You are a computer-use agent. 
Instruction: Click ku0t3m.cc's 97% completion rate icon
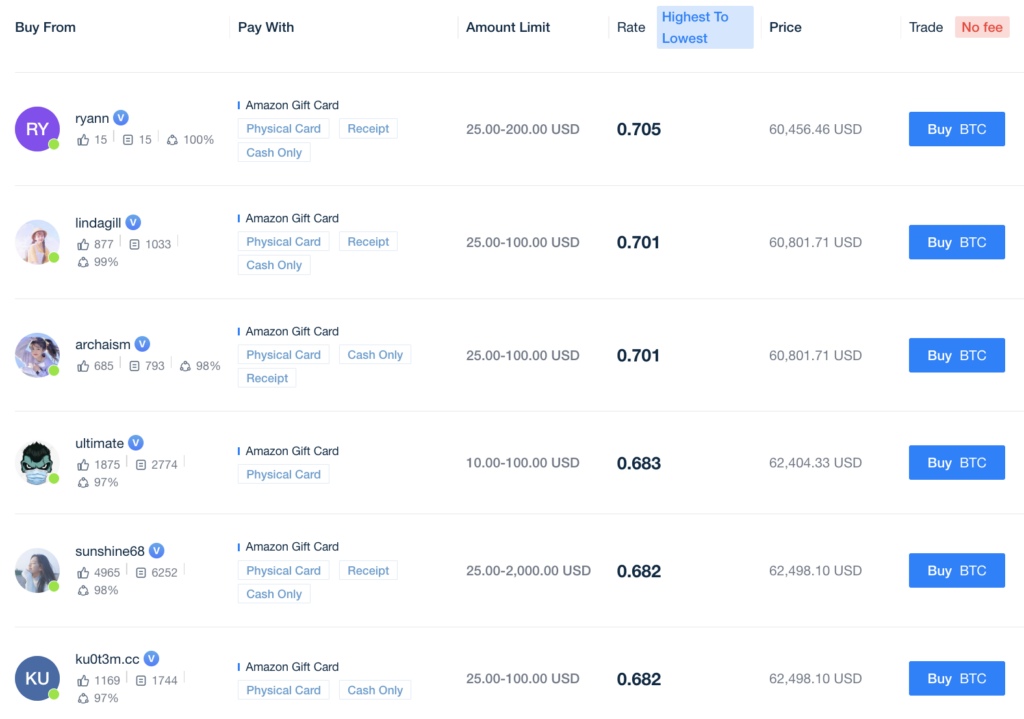click(x=83, y=698)
